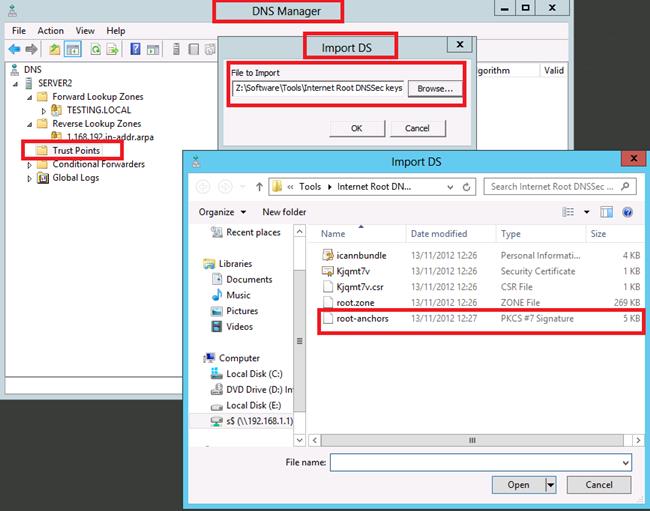Open the Organize dropdown menu

click(222, 212)
